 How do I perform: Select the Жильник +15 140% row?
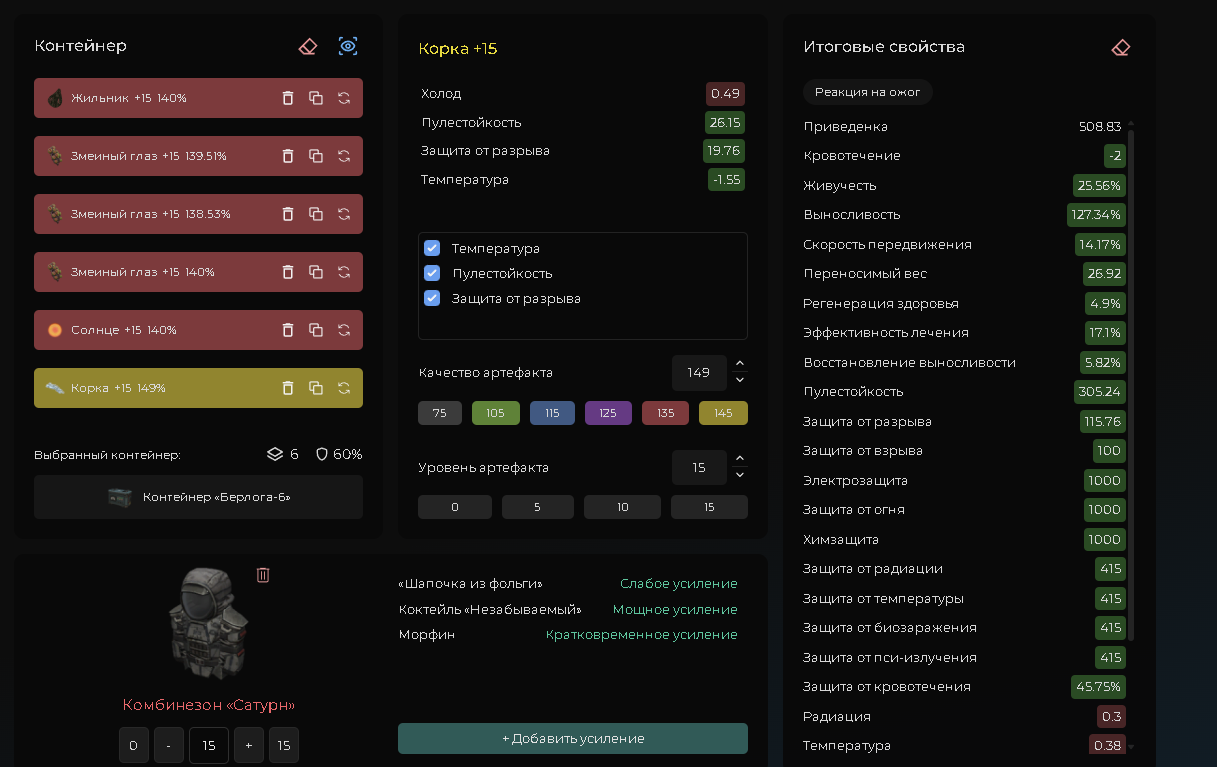coord(198,98)
